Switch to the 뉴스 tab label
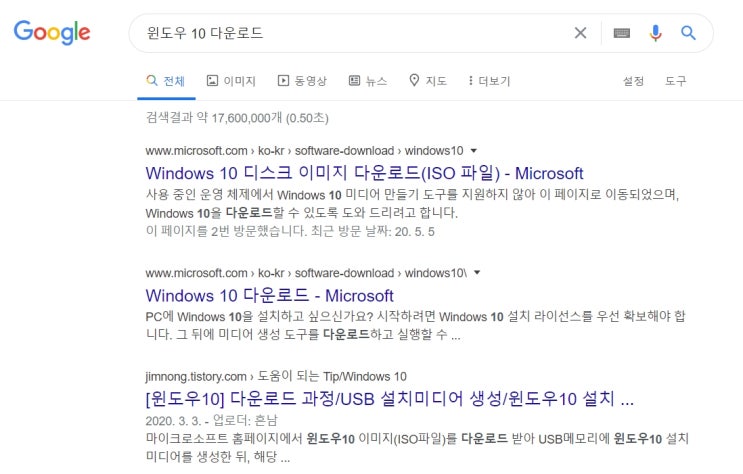This screenshot has height=474, width=743. click(376, 81)
